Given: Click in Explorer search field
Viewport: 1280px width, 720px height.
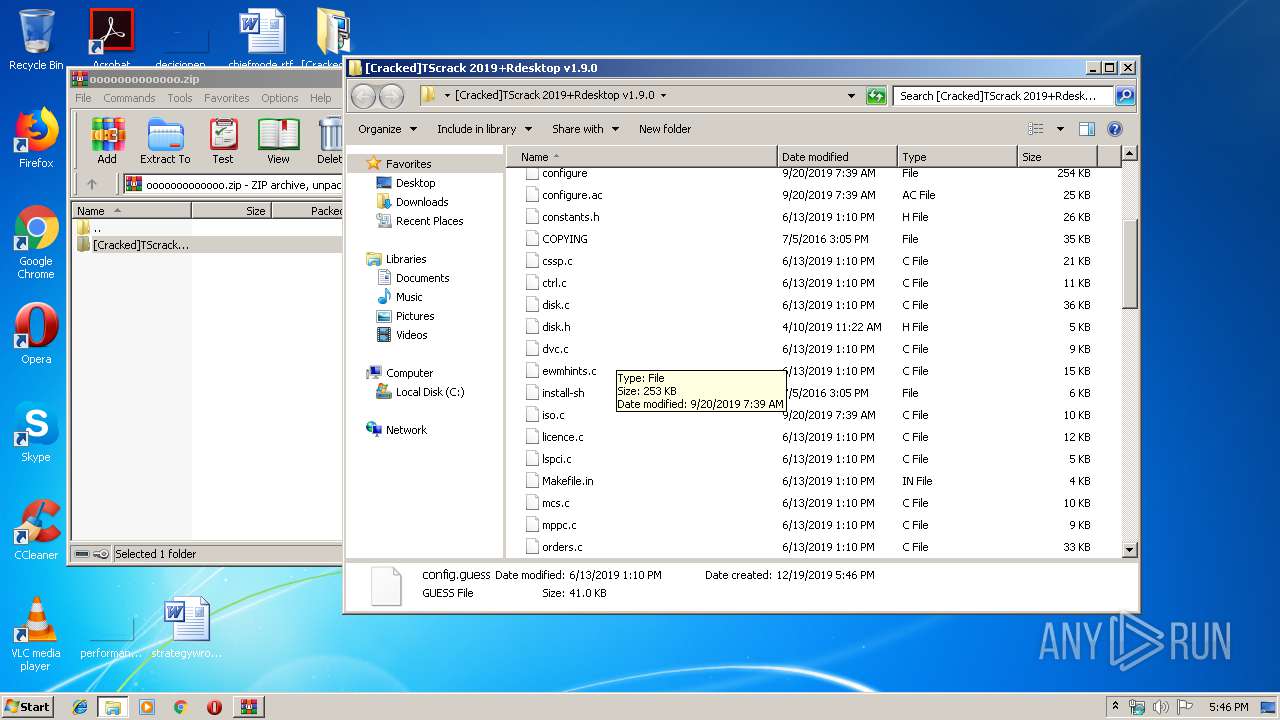Looking at the screenshot, I should [x=1003, y=96].
